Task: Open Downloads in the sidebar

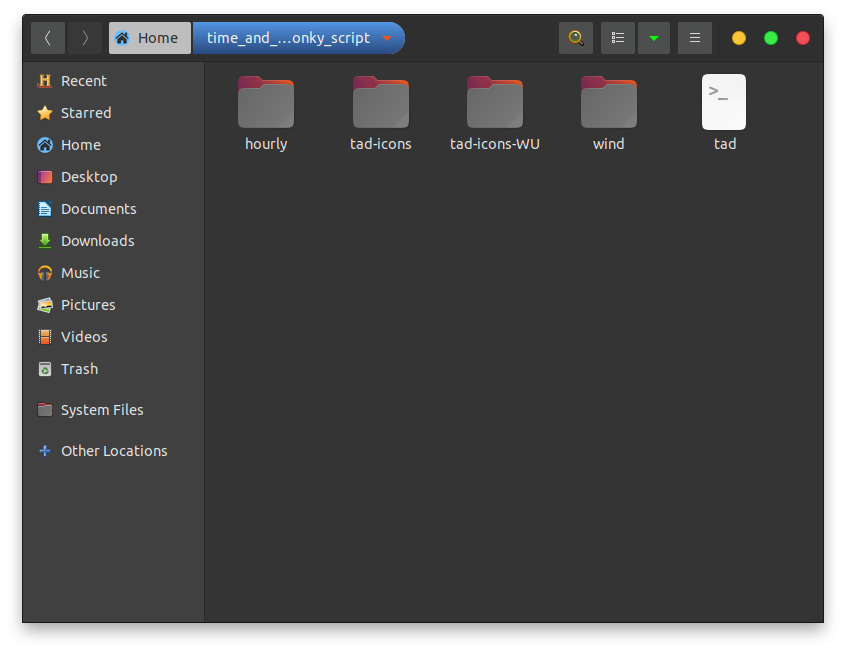Action: pyautogui.click(x=113, y=241)
